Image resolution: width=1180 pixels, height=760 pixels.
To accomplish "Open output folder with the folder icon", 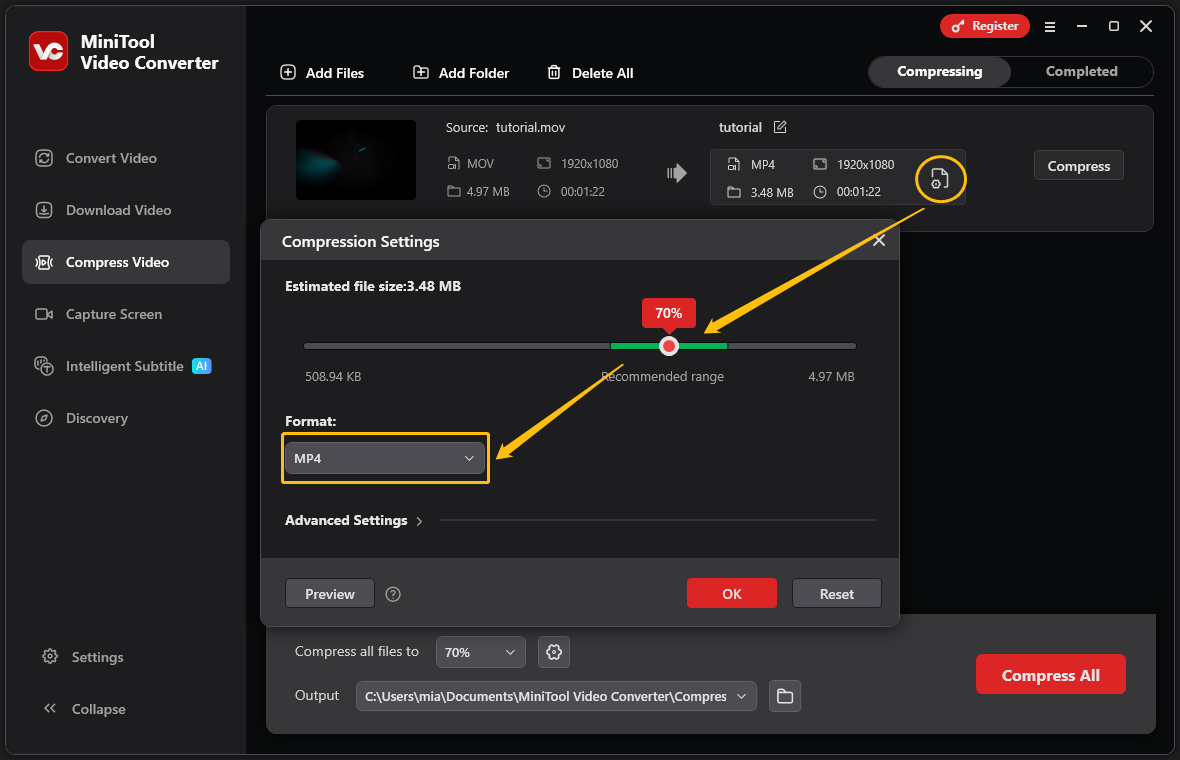I will [x=785, y=696].
